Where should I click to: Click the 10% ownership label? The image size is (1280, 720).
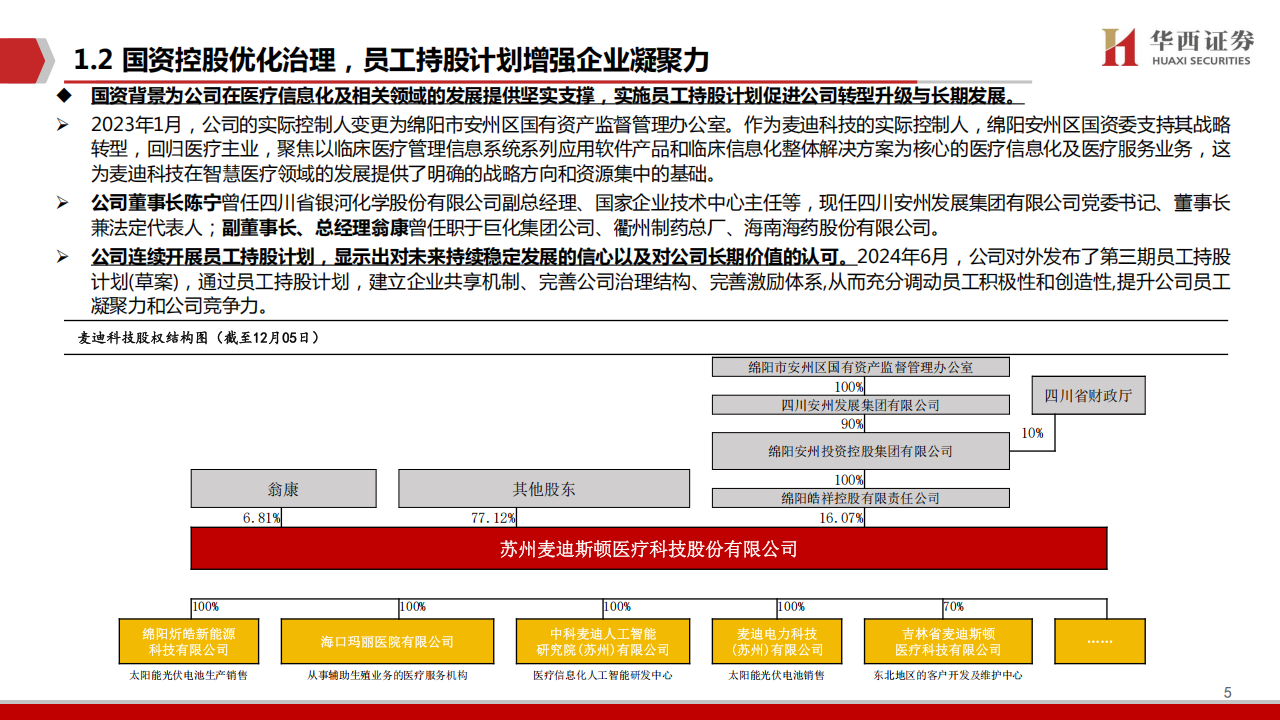1032,433
